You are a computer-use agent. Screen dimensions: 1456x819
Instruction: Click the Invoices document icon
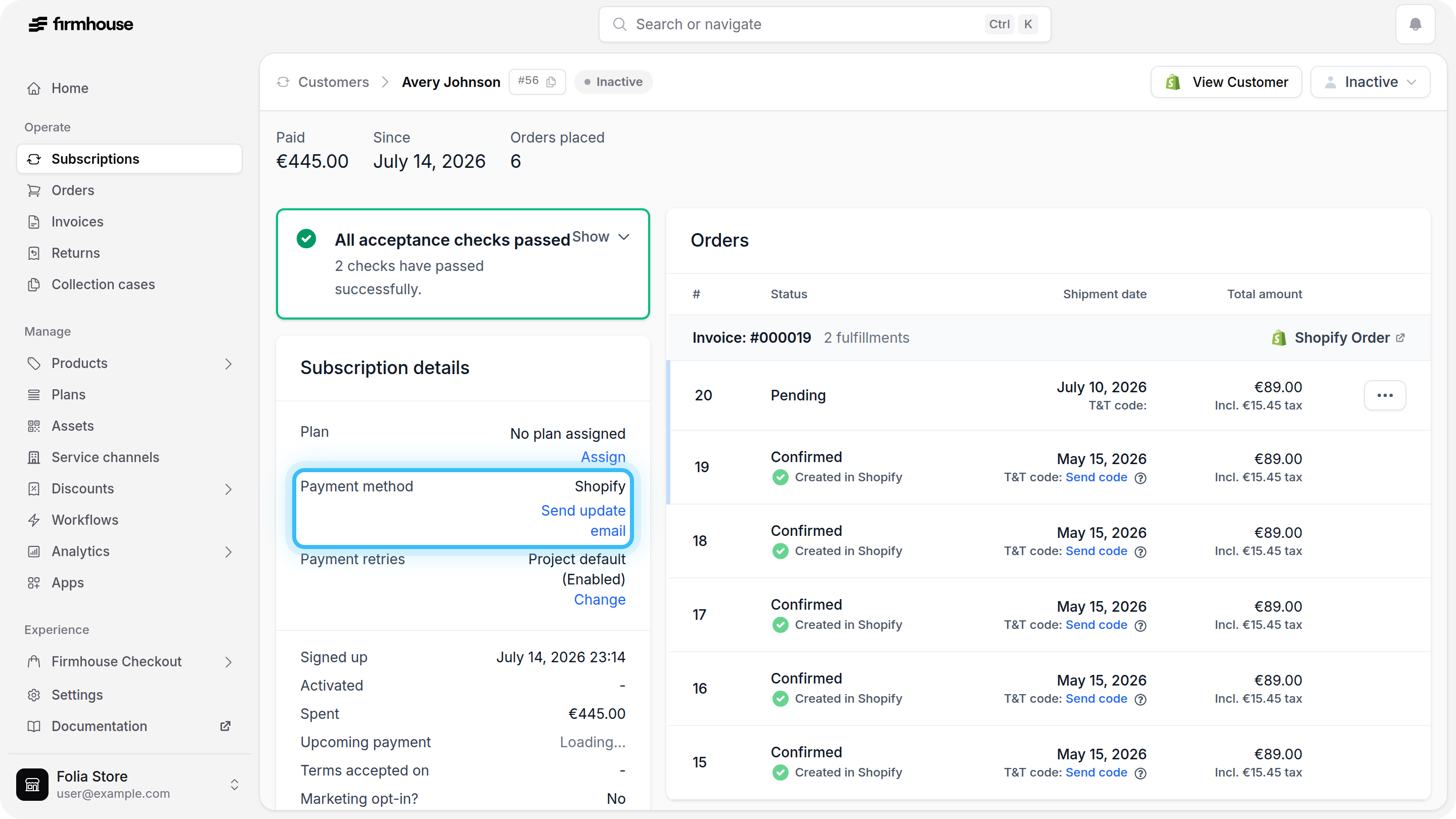click(x=34, y=221)
